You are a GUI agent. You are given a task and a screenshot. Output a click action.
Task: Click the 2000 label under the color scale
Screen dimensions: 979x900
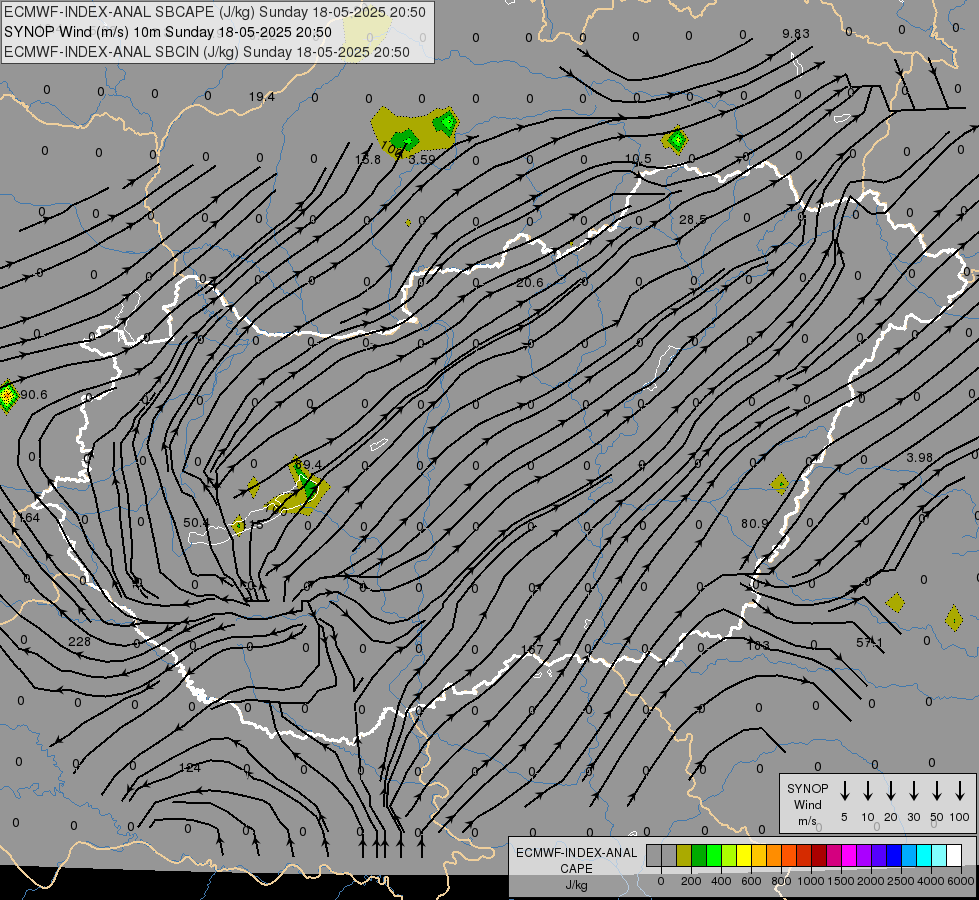coord(871,881)
